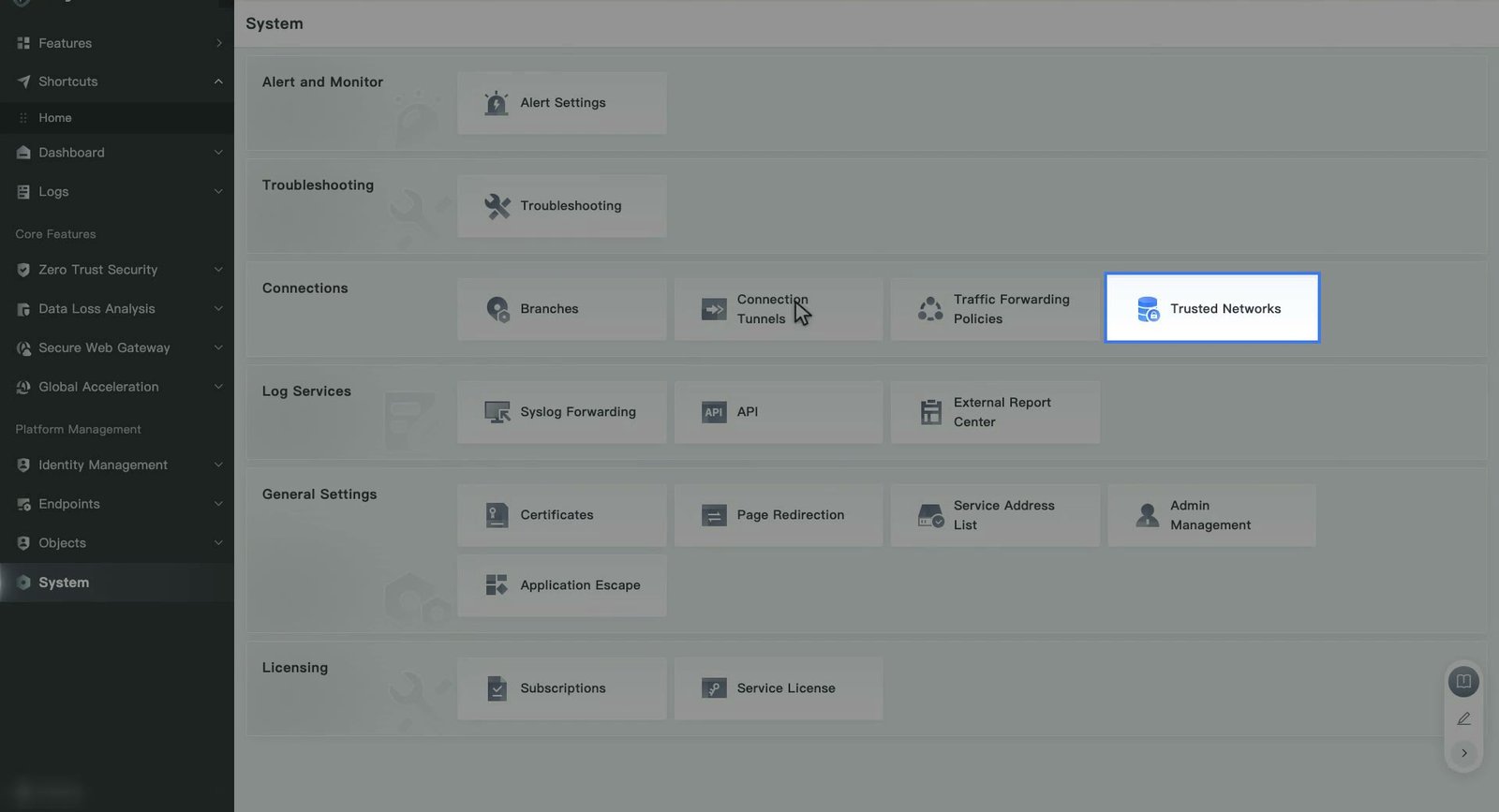Click the Connection Tunnels arrow icon
Screen dimensions: 1499x812
714,309
